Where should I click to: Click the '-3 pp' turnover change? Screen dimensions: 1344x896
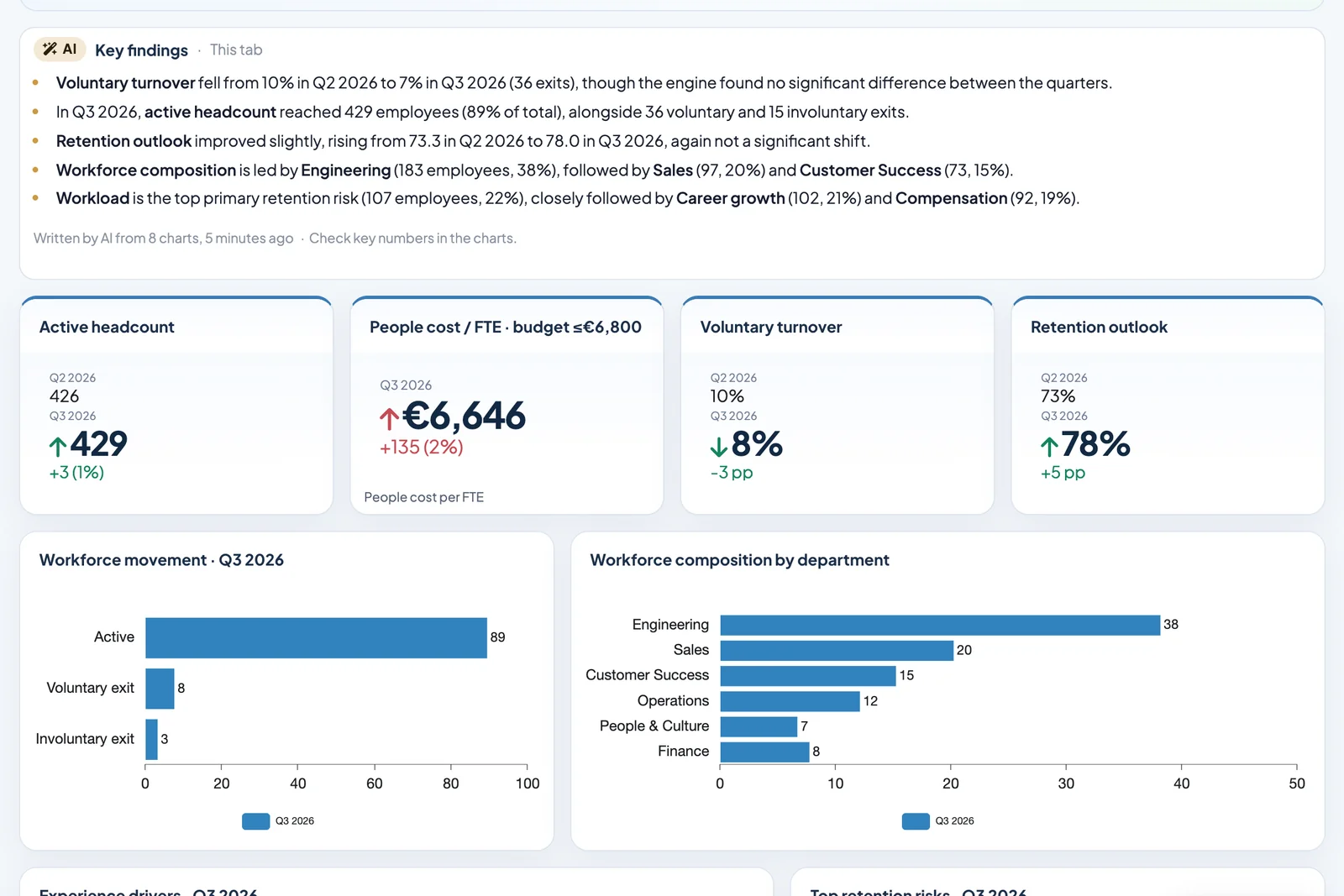coord(732,473)
